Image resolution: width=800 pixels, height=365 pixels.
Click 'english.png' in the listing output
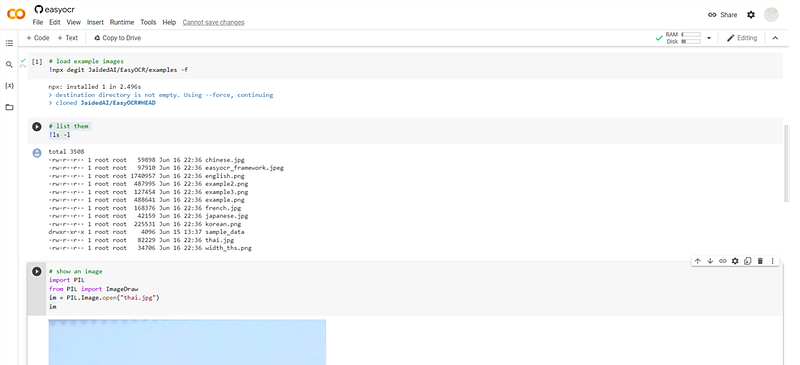[x=225, y=176]
